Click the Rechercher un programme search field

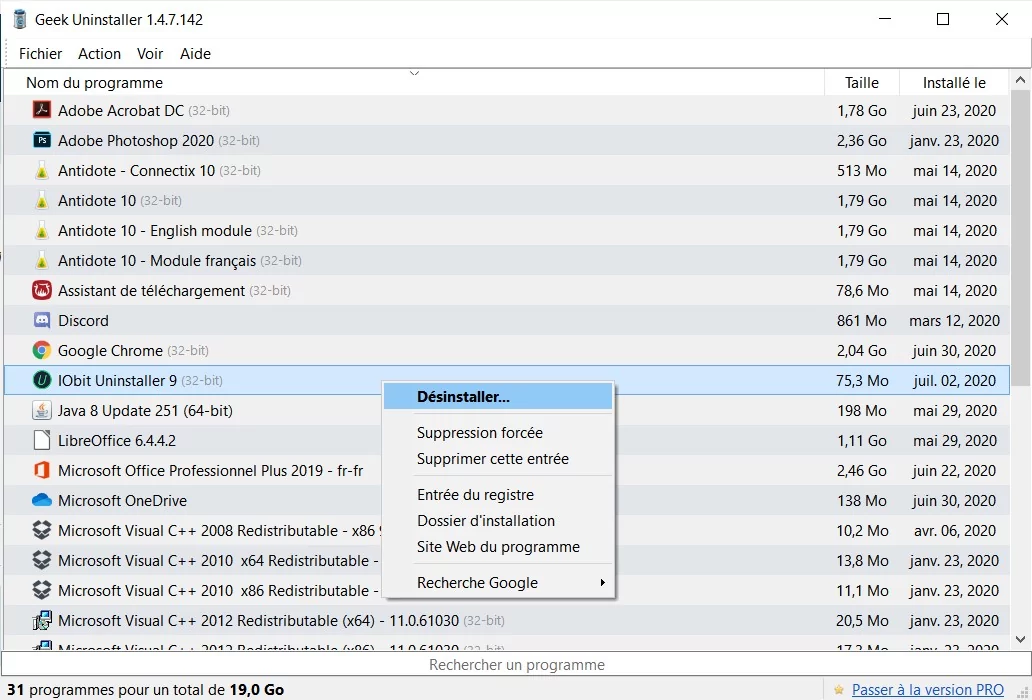coord(517,665)
